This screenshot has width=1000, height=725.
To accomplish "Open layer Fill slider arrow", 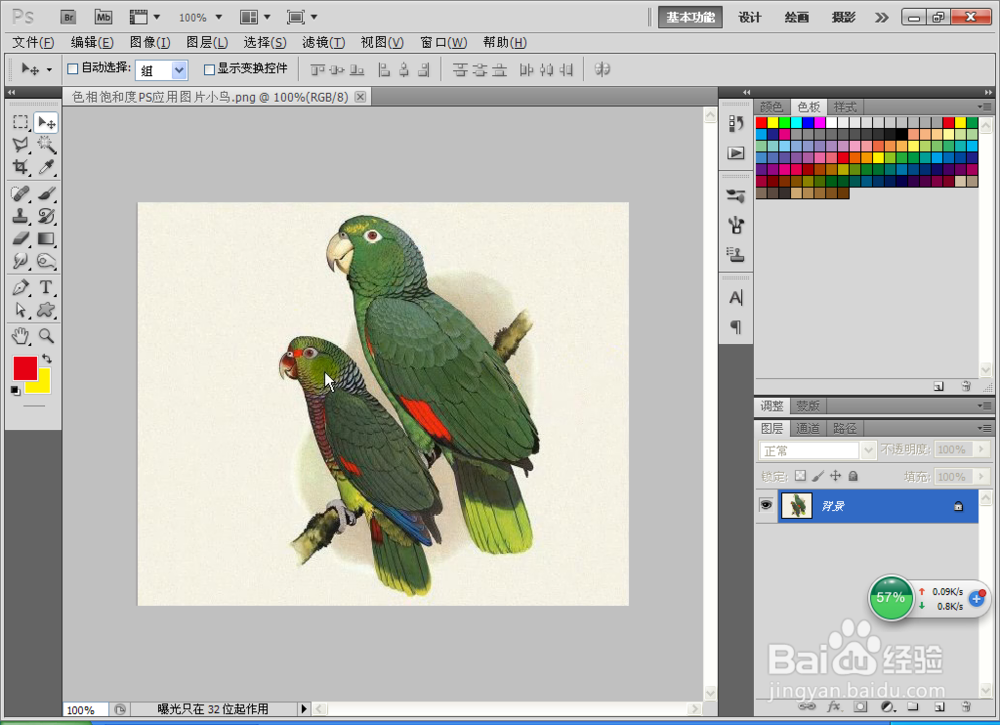I will 982,476.
